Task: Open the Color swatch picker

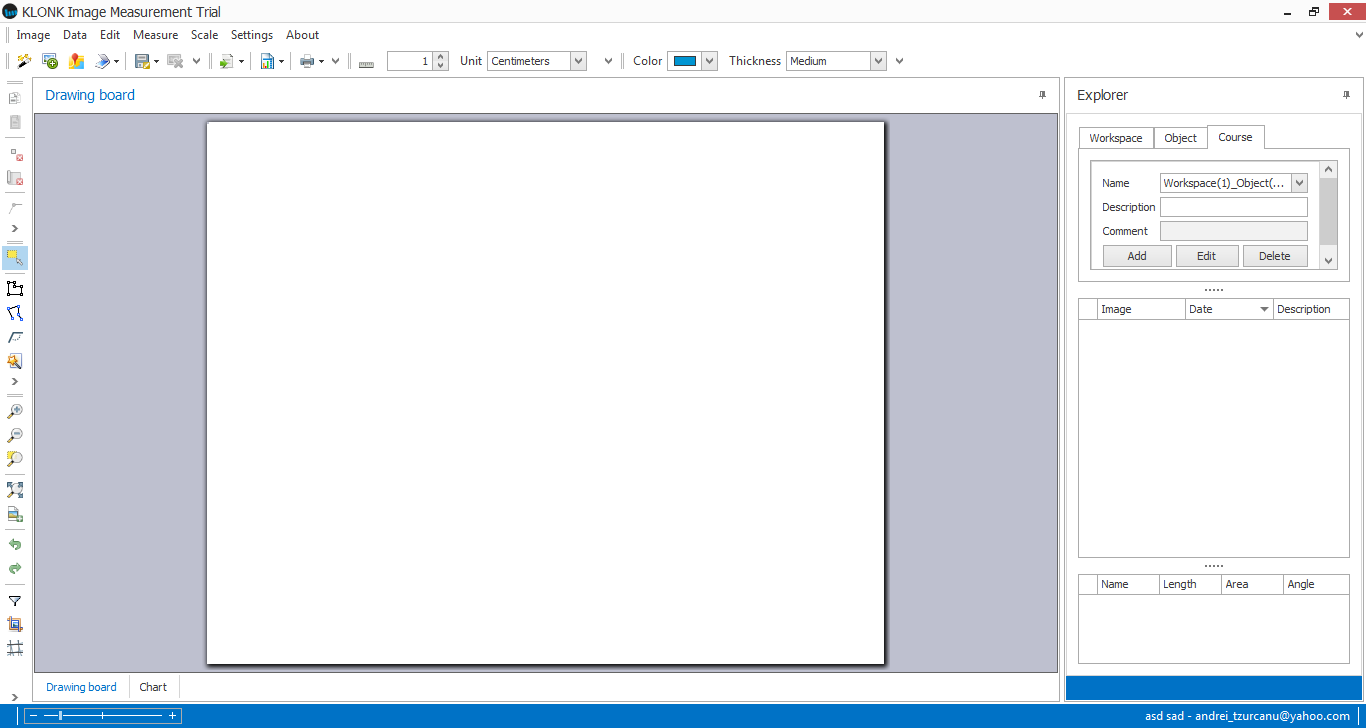Action: 692,61
